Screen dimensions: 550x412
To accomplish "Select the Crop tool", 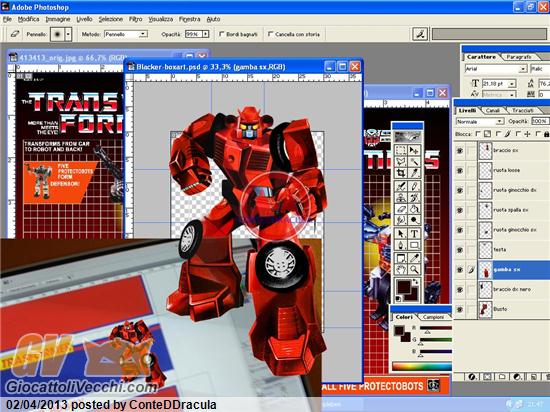I will [401, 173].
